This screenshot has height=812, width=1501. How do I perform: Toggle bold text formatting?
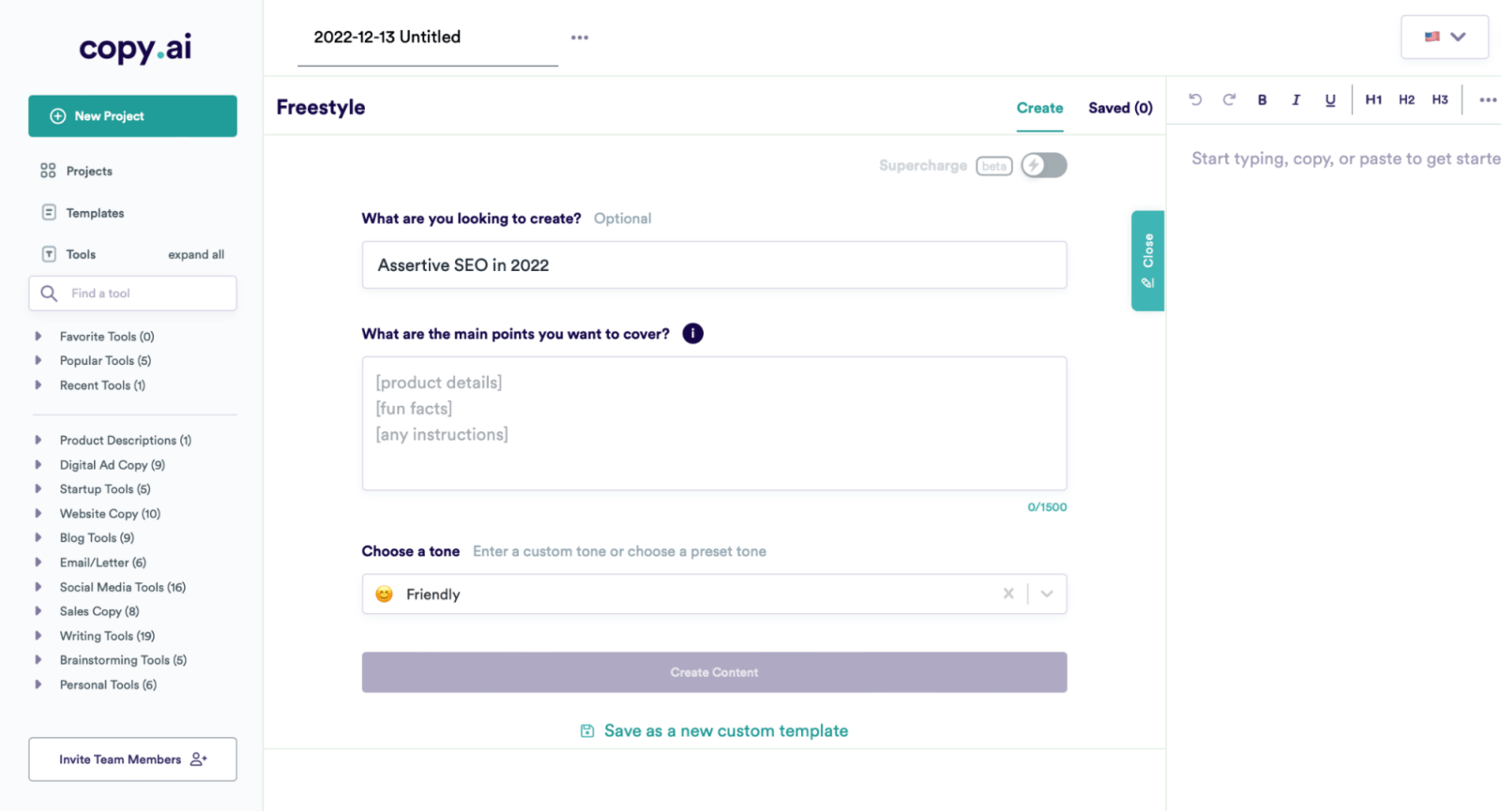1263,99
